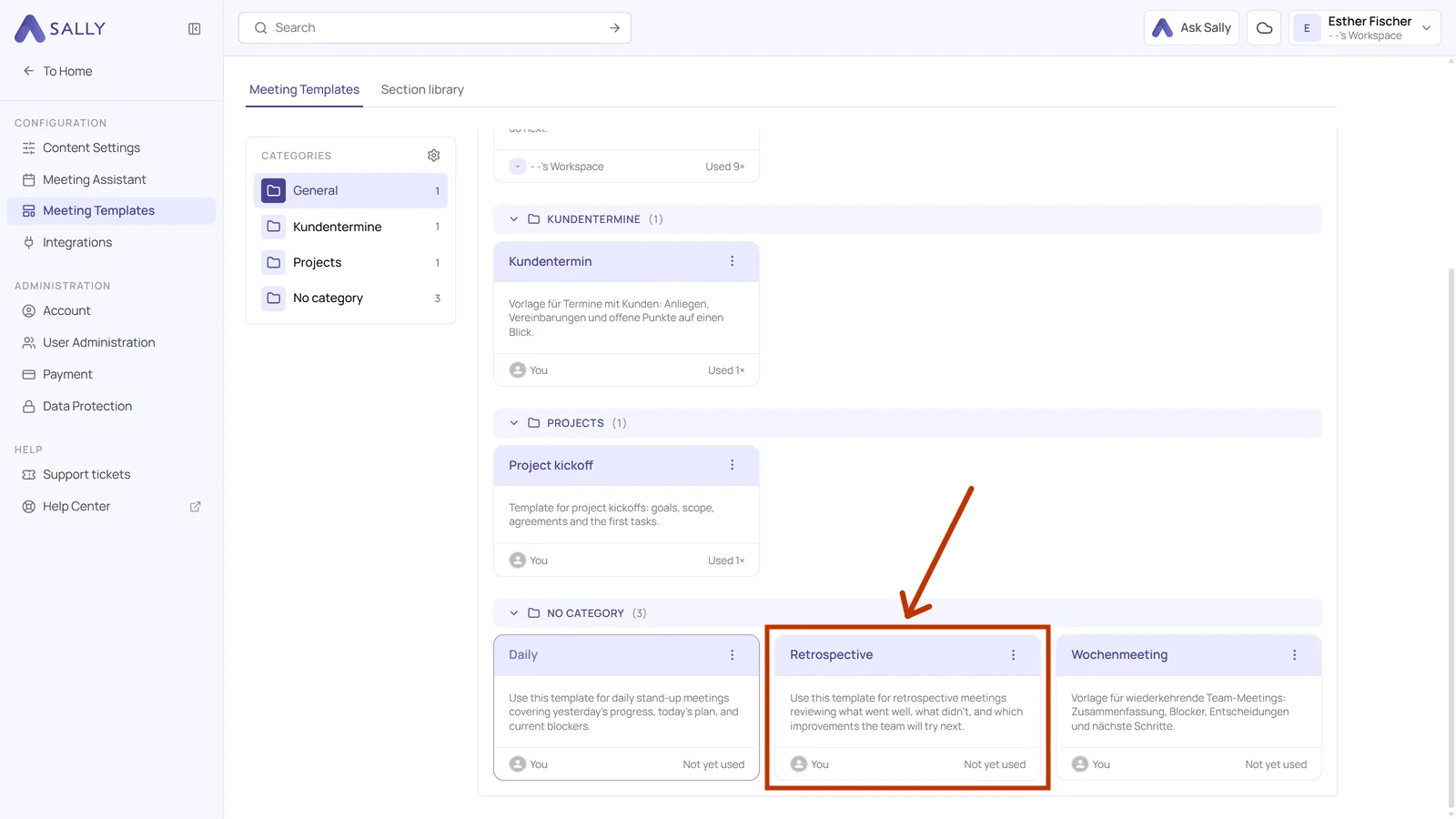Open Project kickoff three-dot menu
Image resolution: width=1456 pixels, height=819 pixels.
732,465
